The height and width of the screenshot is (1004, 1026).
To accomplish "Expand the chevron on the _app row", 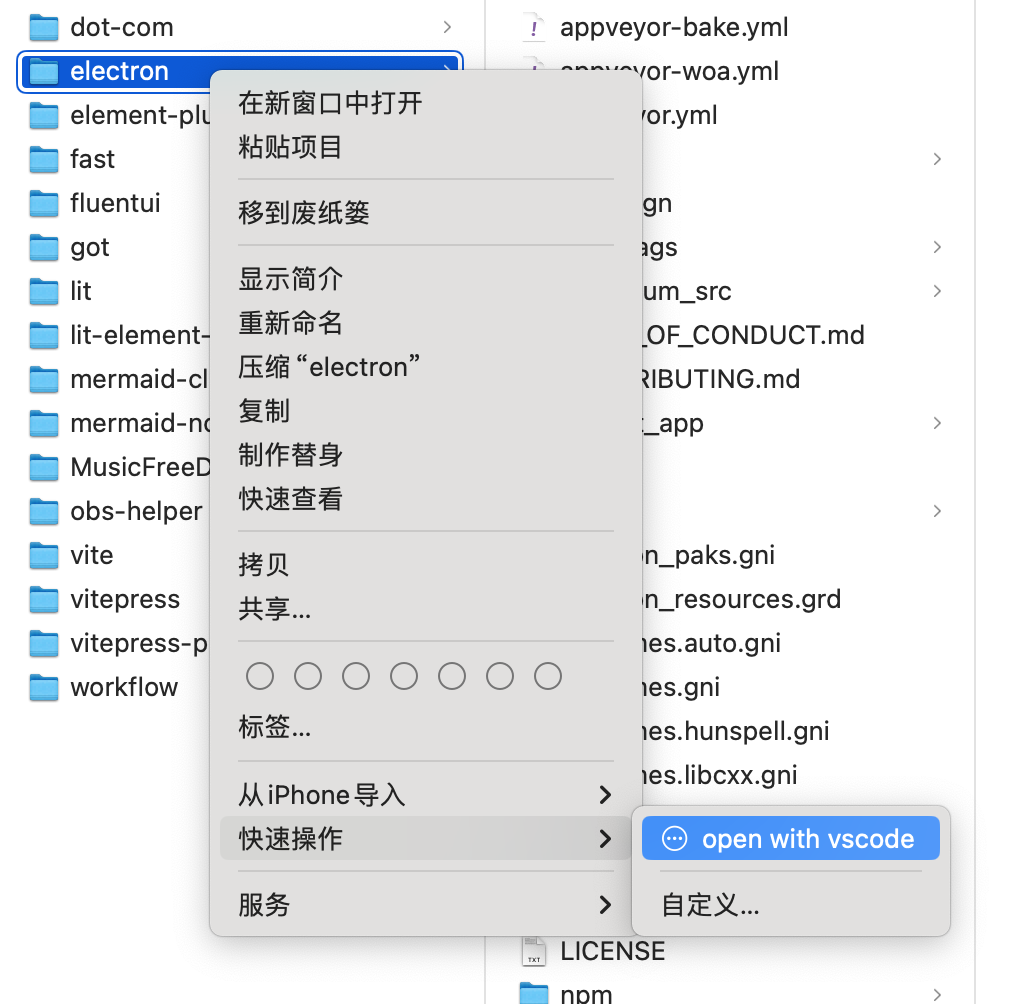I will pos(938,423).
